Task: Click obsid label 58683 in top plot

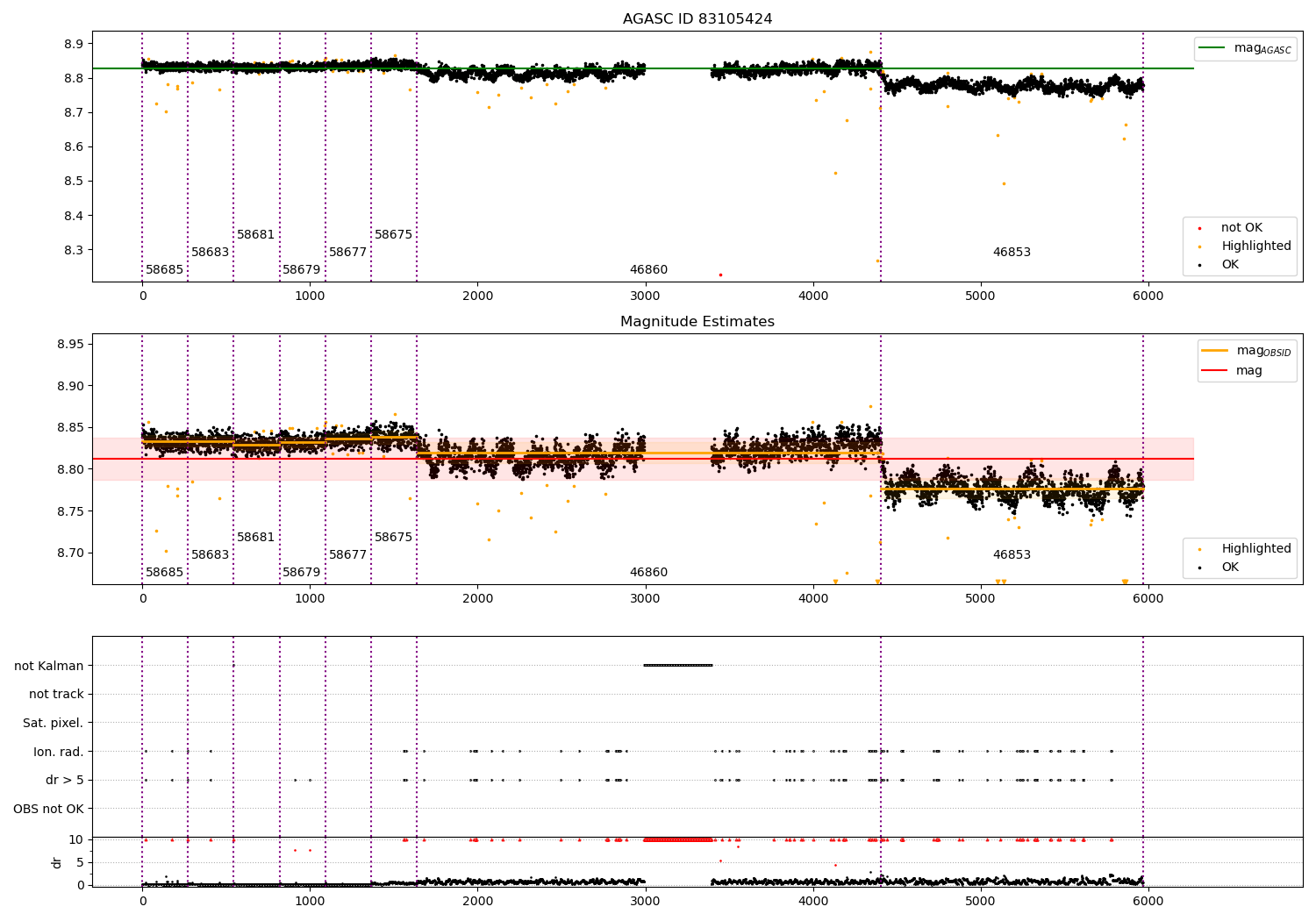Action: coord(211,253)
